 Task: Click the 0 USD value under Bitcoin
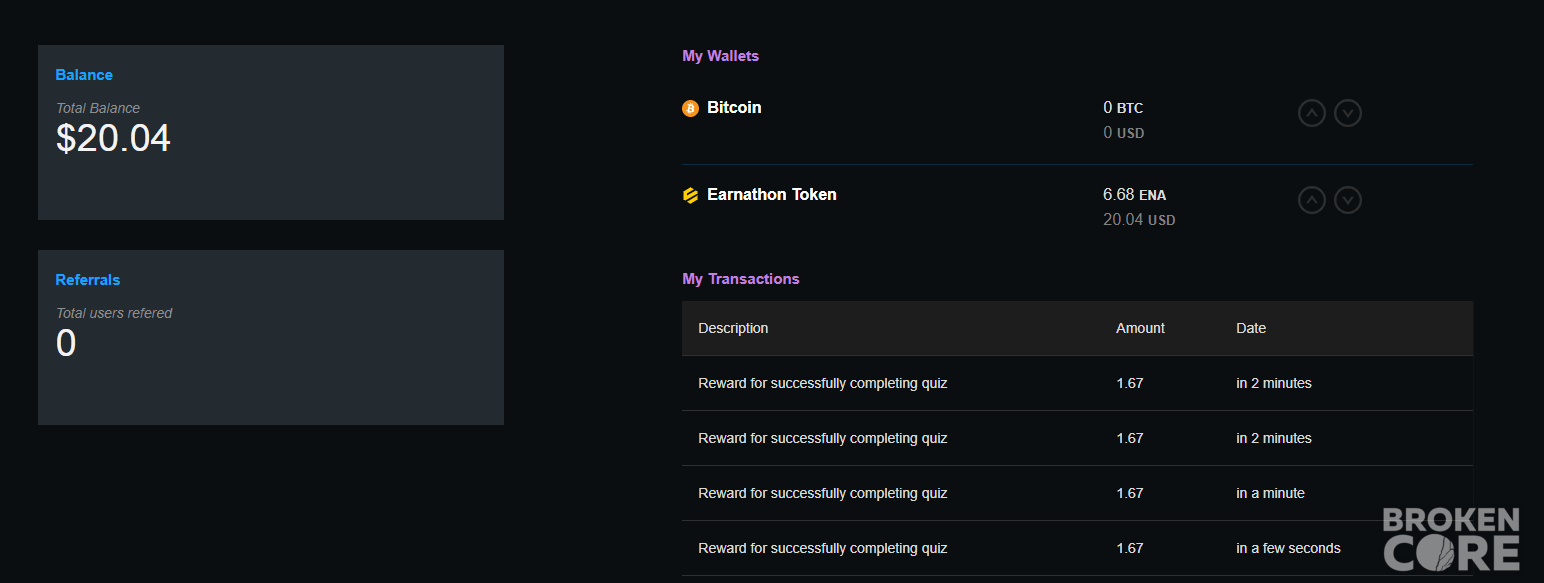click(x=1124, y=132)
